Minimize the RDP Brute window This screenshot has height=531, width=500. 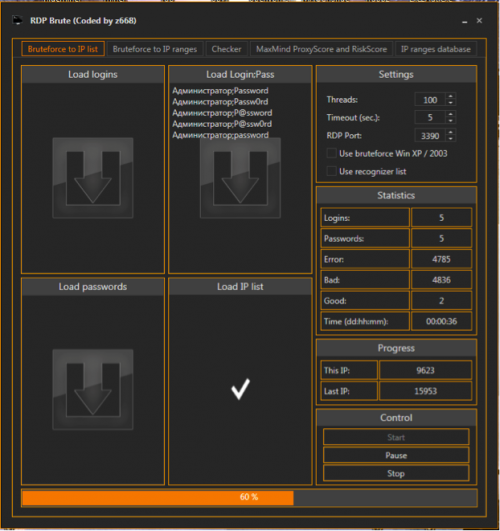tap(465, 21)
